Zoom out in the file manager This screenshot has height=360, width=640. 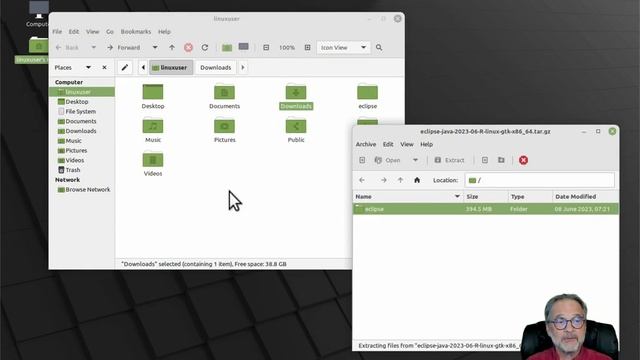pos(266,48)
